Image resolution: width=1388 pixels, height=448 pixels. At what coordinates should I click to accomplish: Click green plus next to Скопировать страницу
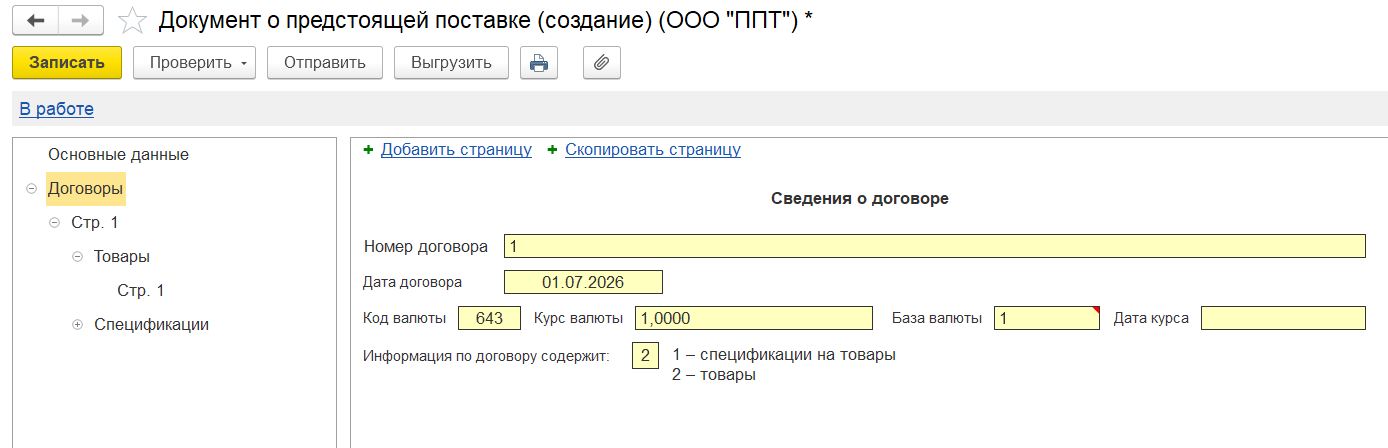click(x=552, y=150)
